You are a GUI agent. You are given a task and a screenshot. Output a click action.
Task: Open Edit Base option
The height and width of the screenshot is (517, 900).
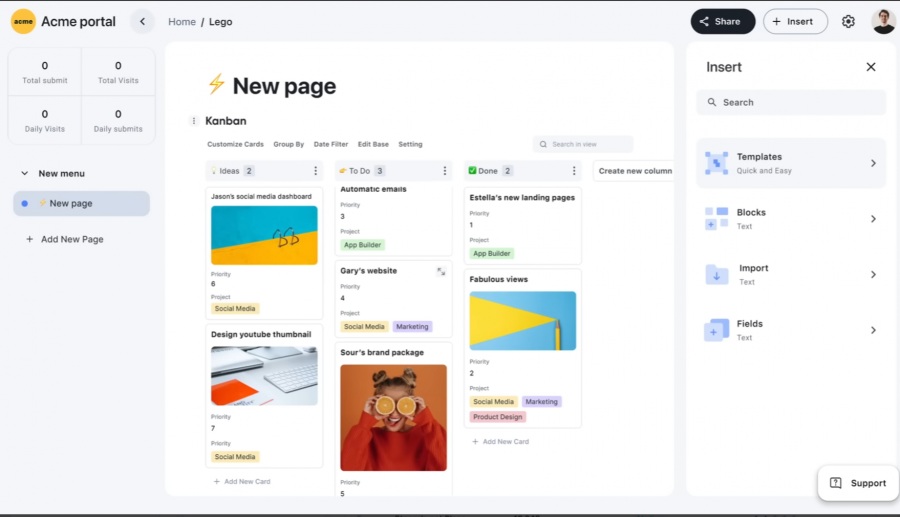click(x=373, y=145)
